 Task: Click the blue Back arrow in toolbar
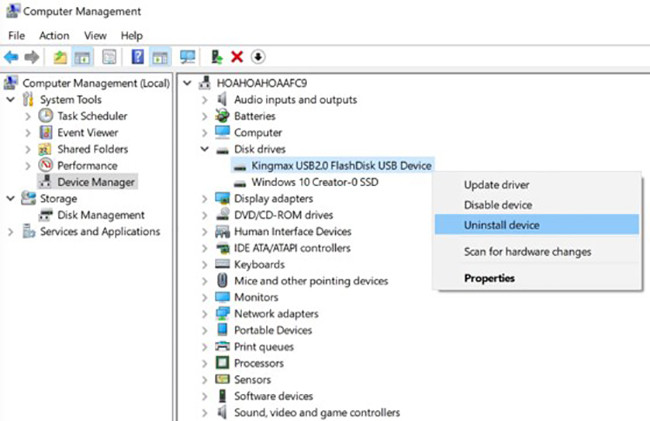coord(11,57)
